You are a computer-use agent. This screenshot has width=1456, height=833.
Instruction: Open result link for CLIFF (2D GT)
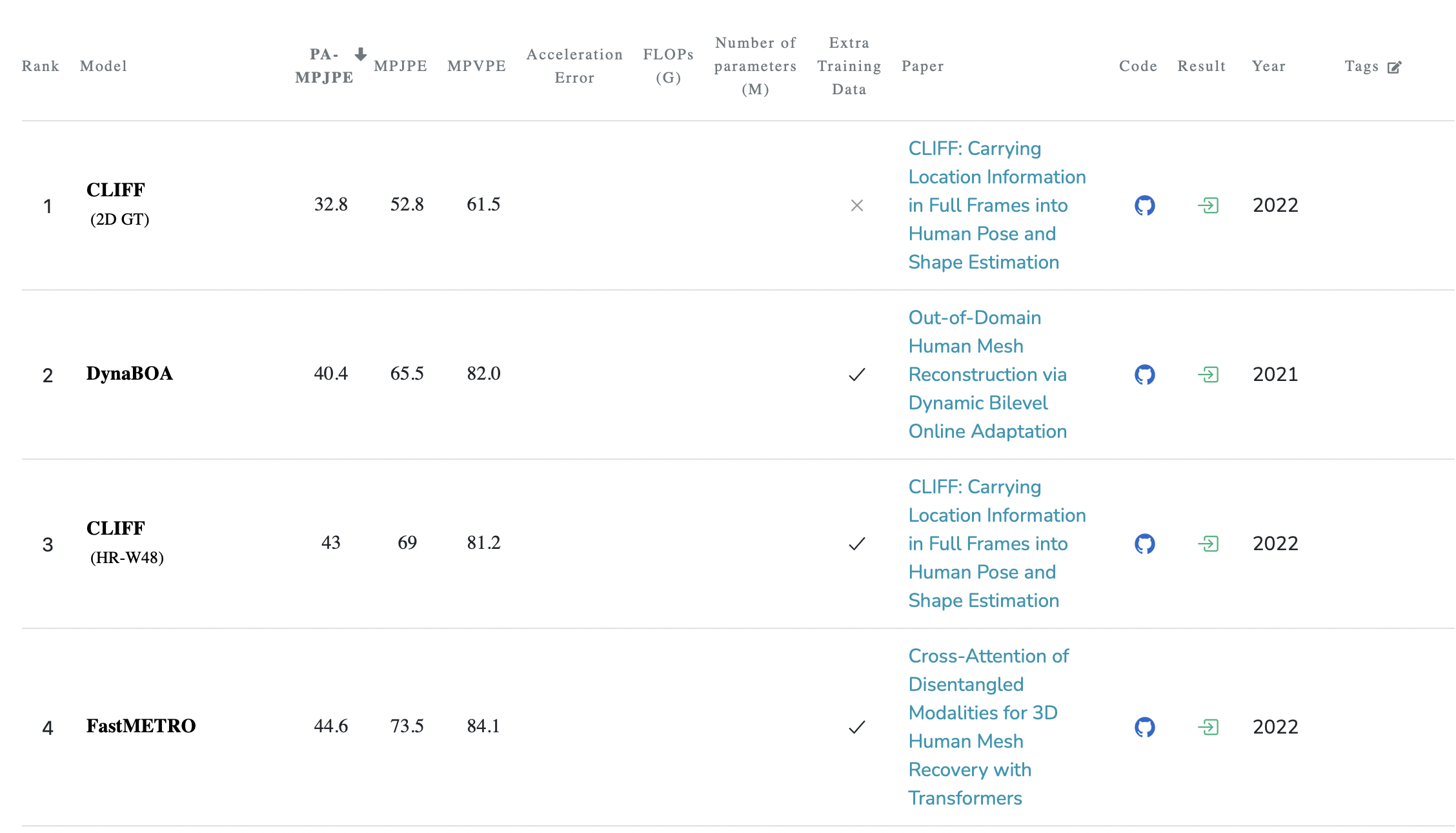tap(1208, 205)
